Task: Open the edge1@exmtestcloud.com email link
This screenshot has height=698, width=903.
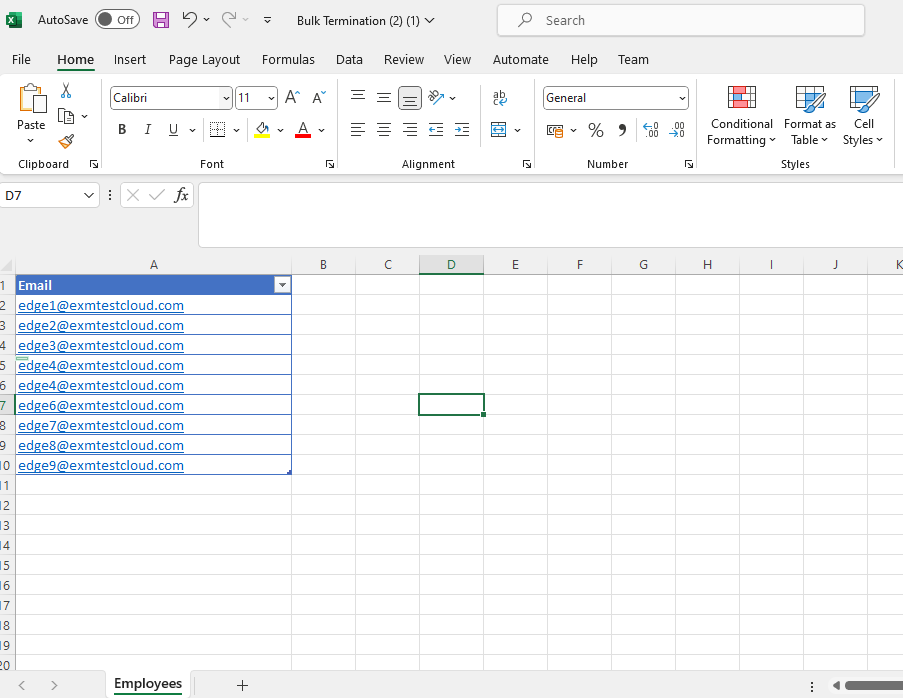Action: coord(101,305)
